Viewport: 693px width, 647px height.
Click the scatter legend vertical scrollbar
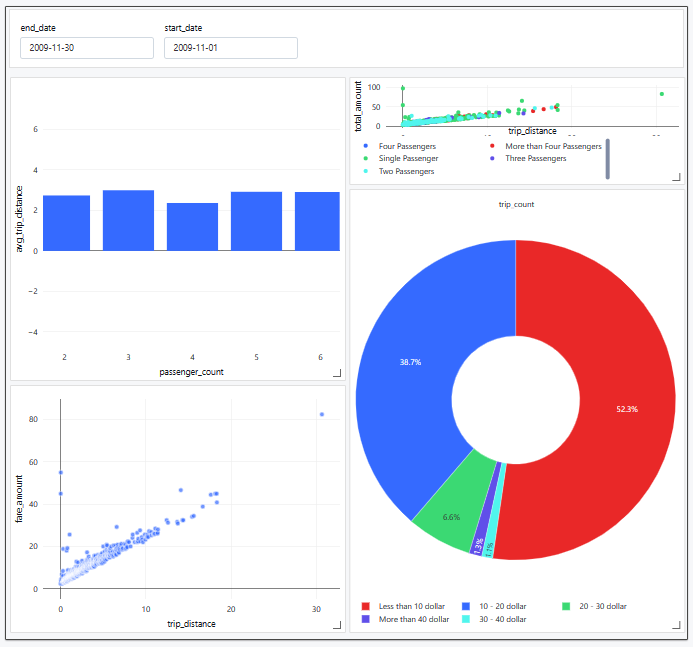click(x=607, y=159)
